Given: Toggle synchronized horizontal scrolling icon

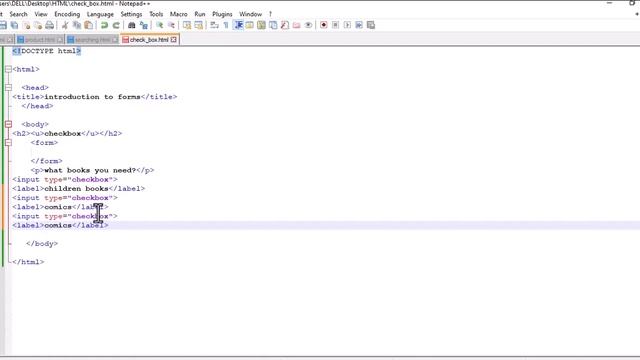Looking at the screenshot, I should [199, 25].
